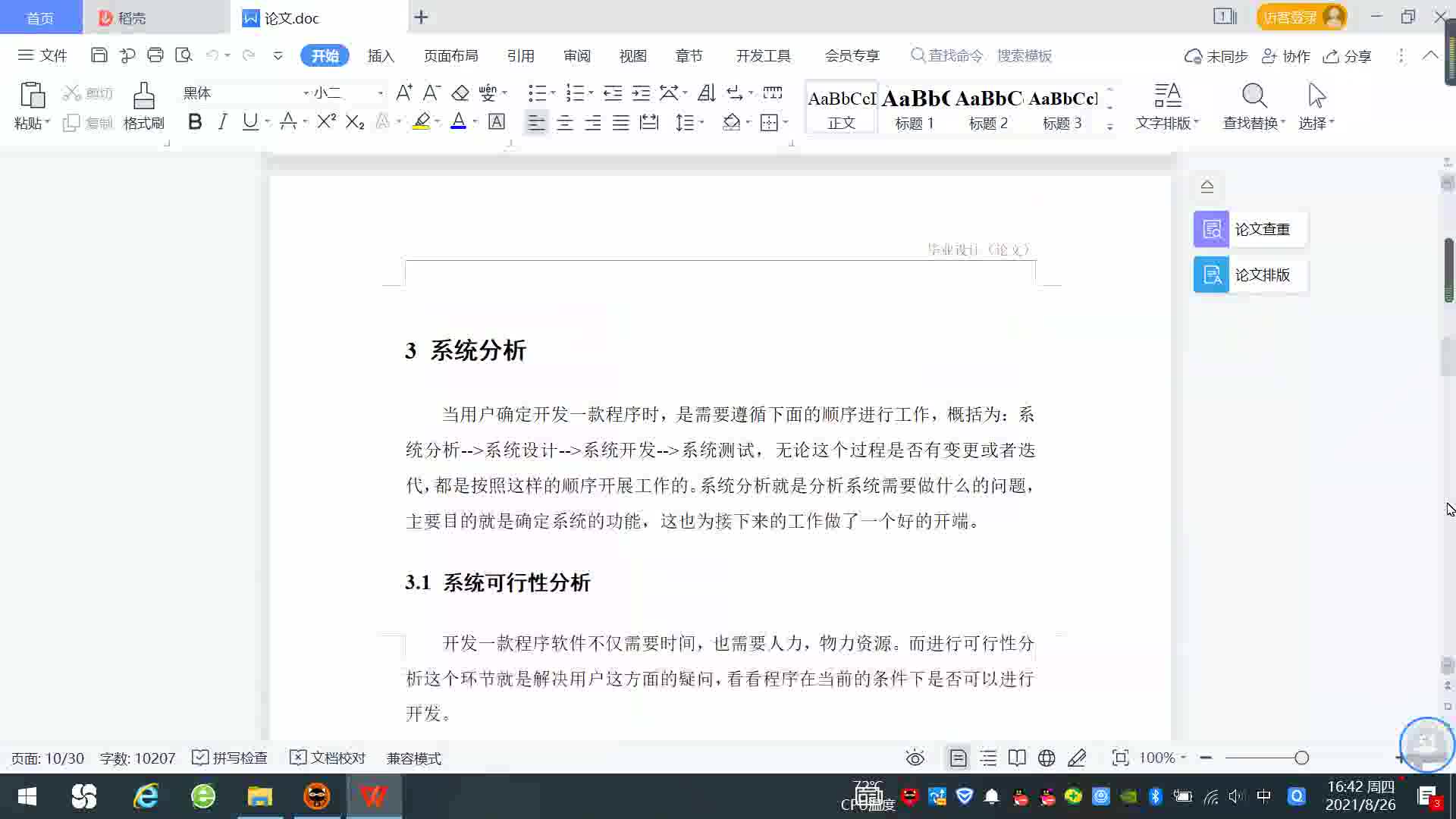Screen dimensions: 1456x819
Task: Click the guest login button
Action: tap(1301, 17)
